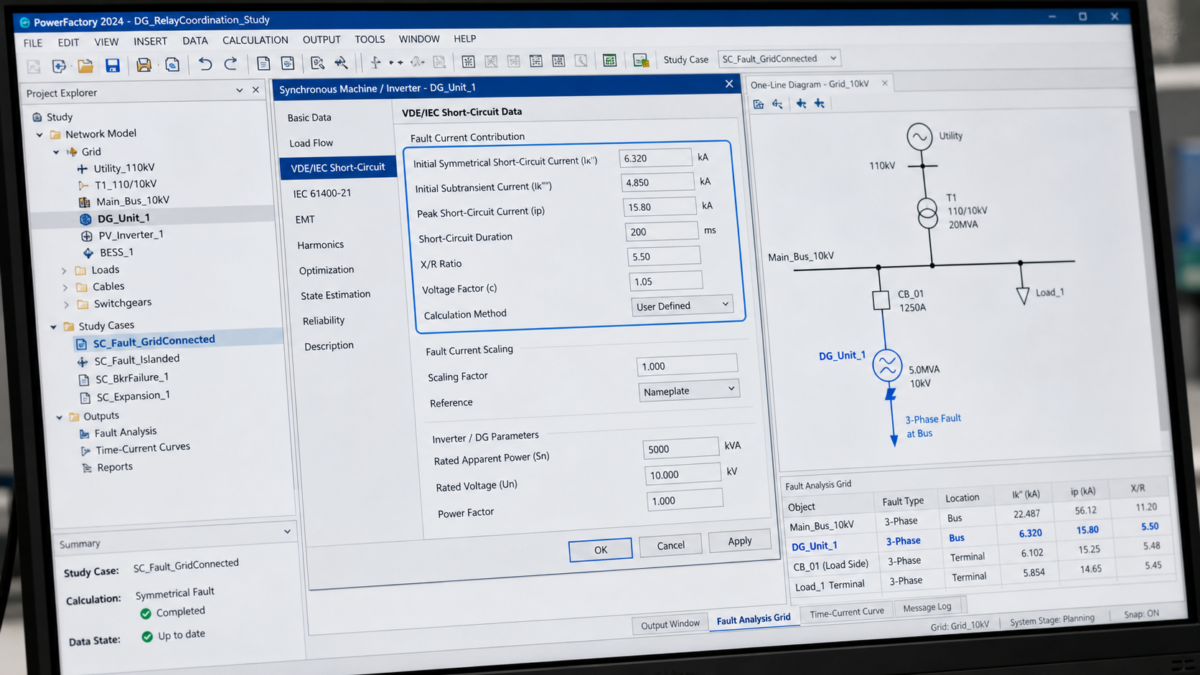
Task: Switch to Harmonics page
Action: 320,244
